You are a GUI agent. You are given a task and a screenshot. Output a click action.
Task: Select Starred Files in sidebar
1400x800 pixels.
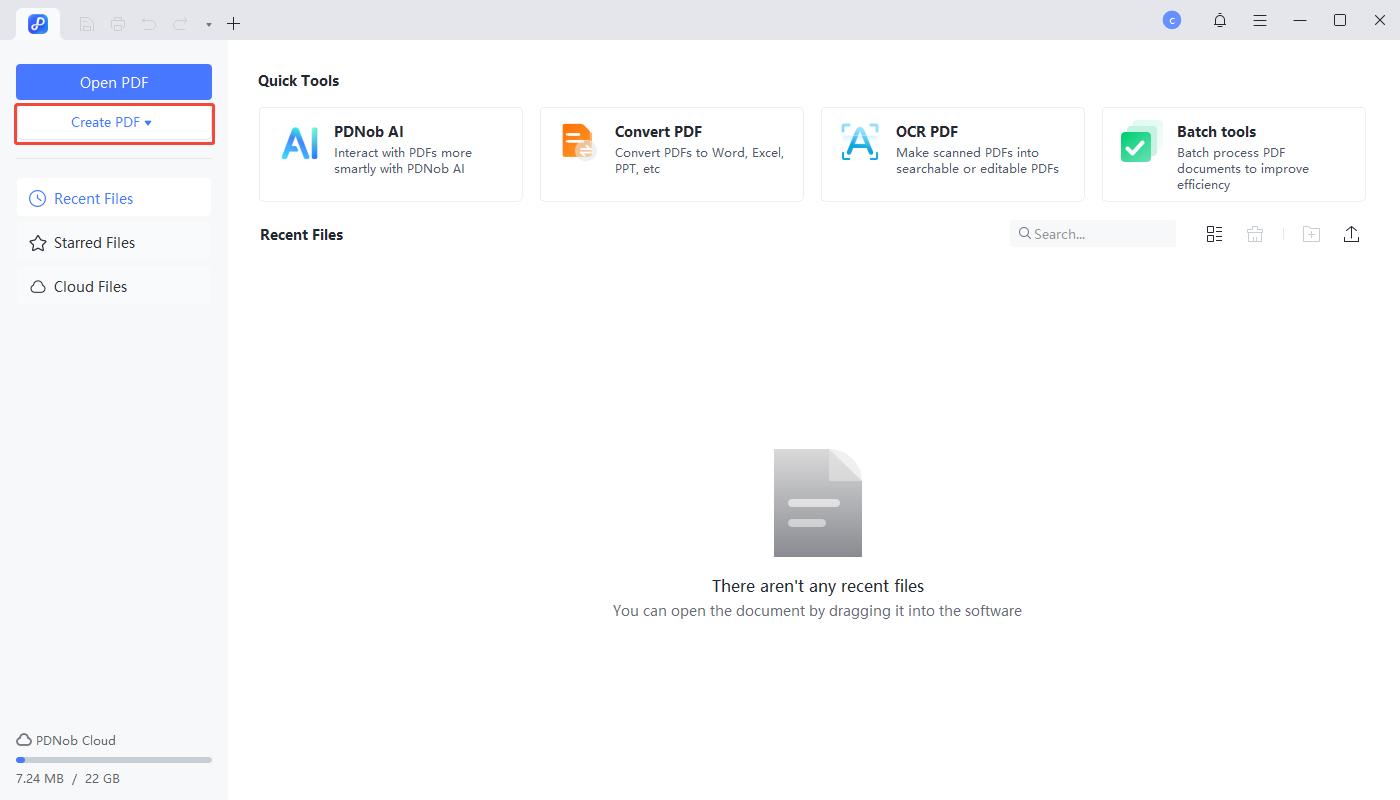[x=114, y=242]
